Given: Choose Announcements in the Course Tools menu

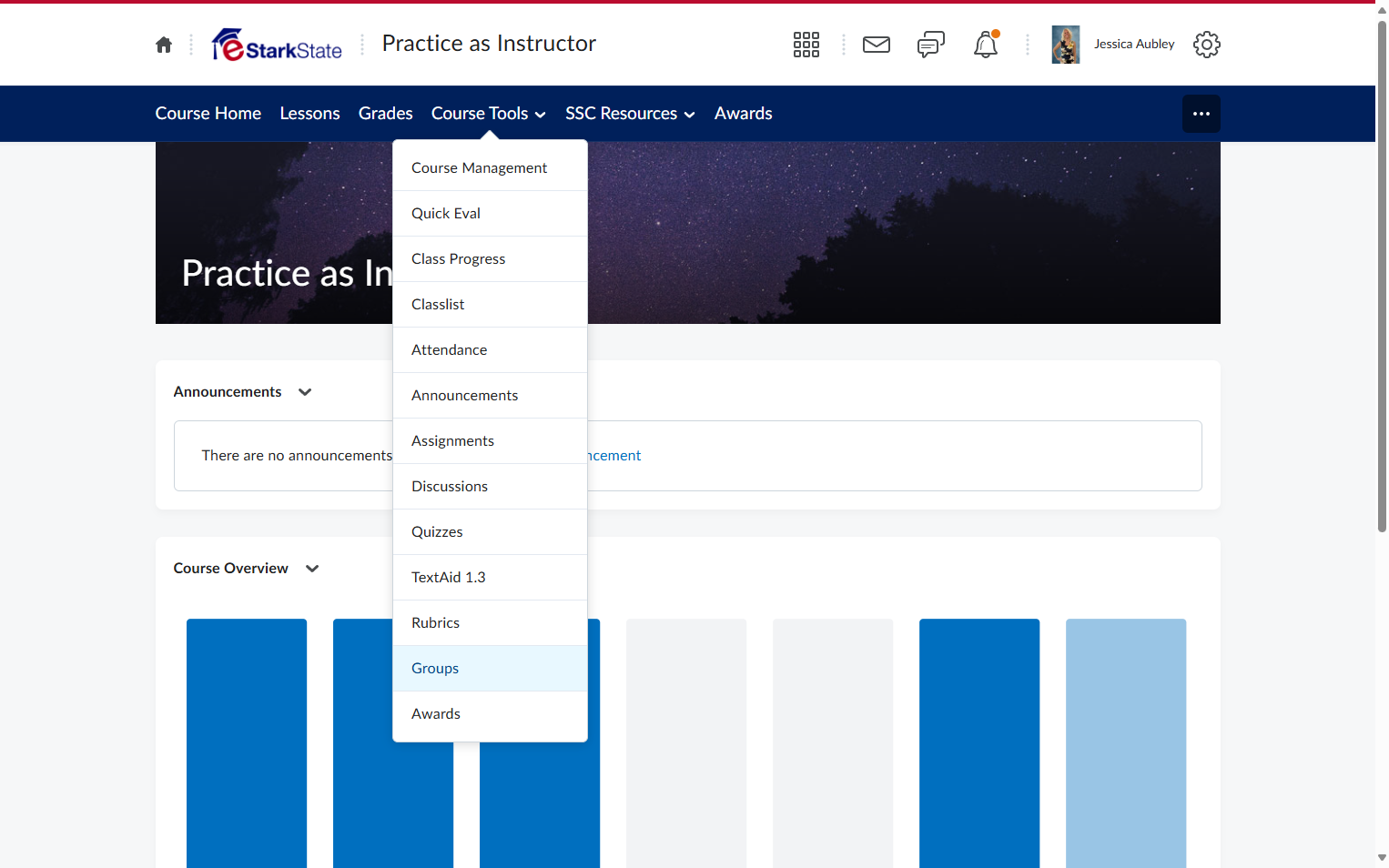Looking at the screenshot, I should pos(490,396).
